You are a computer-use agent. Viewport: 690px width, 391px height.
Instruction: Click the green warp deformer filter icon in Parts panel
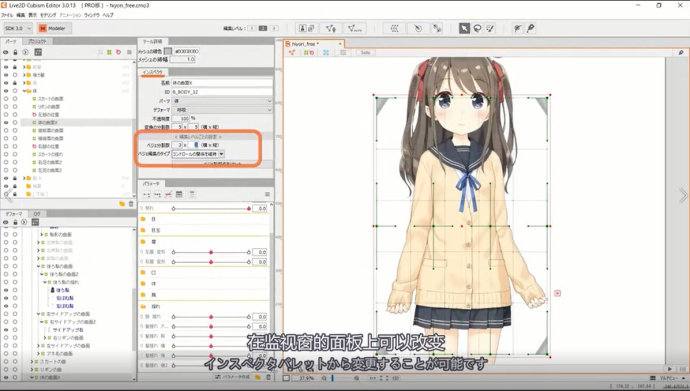tap(109, 52)
